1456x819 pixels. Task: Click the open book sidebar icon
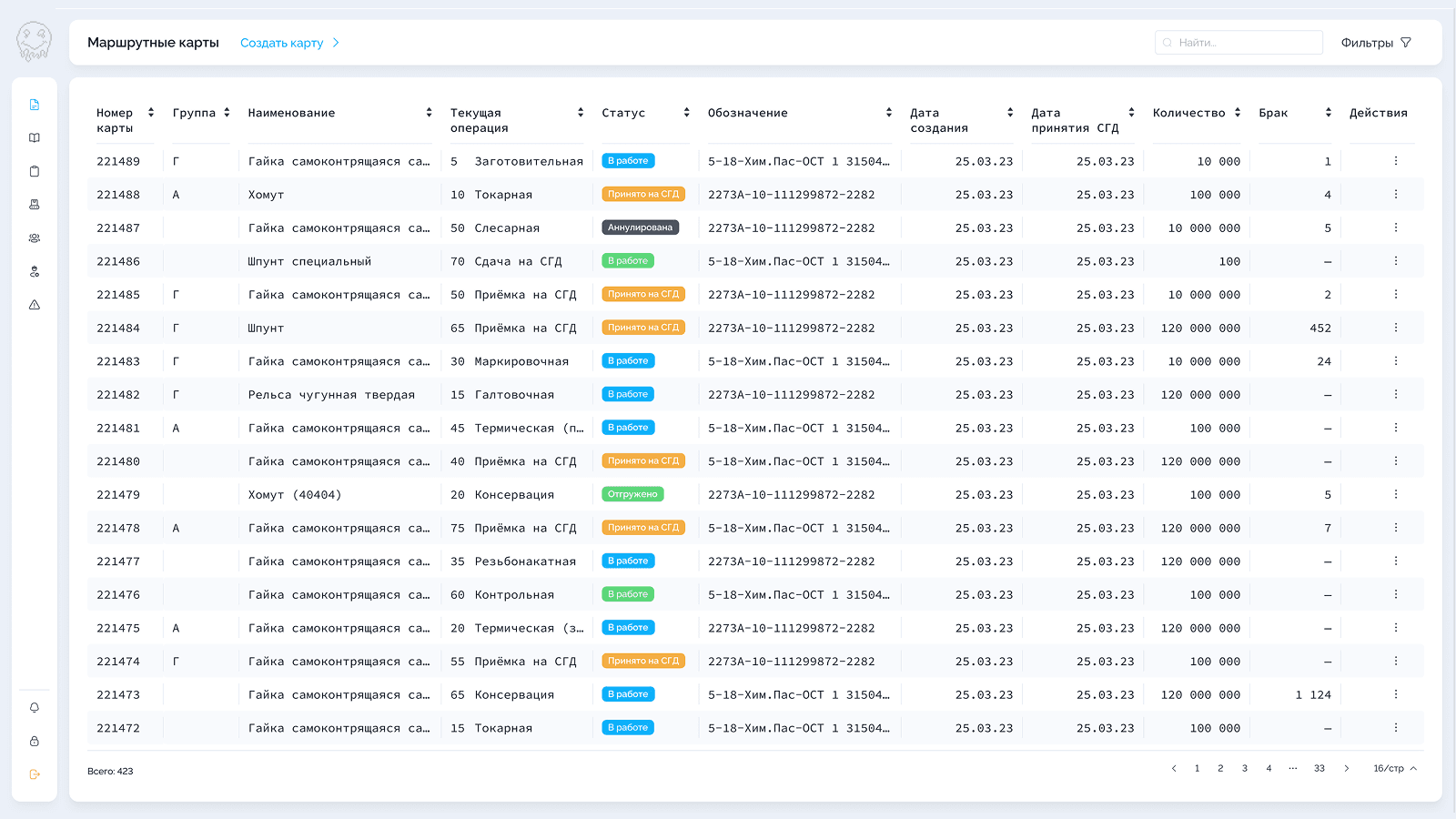[35, 138]
